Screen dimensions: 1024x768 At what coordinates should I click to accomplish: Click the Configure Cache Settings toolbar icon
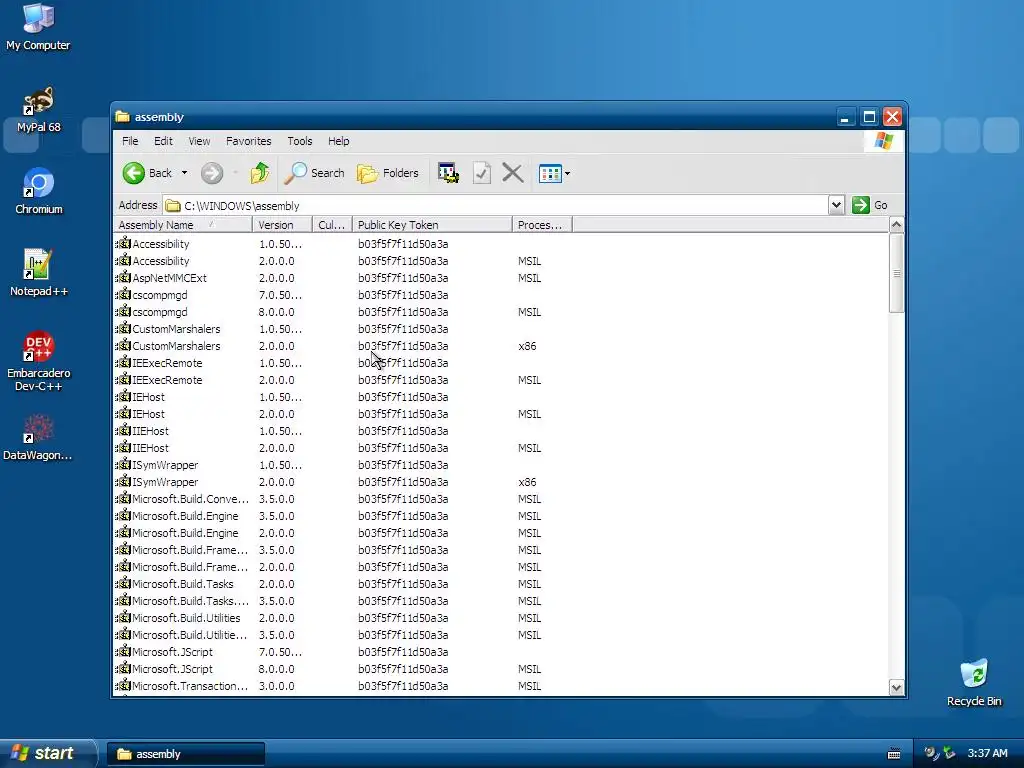[448, 173]
